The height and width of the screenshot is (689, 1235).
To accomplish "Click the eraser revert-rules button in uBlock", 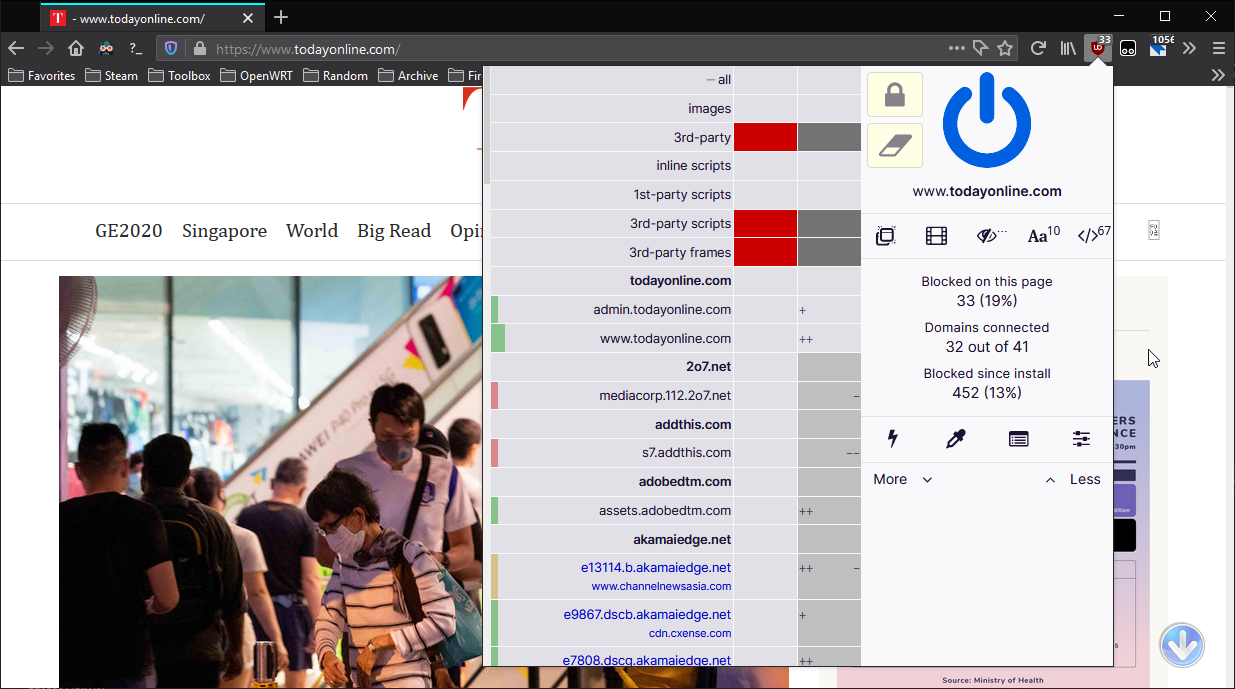I will [894, 146].
